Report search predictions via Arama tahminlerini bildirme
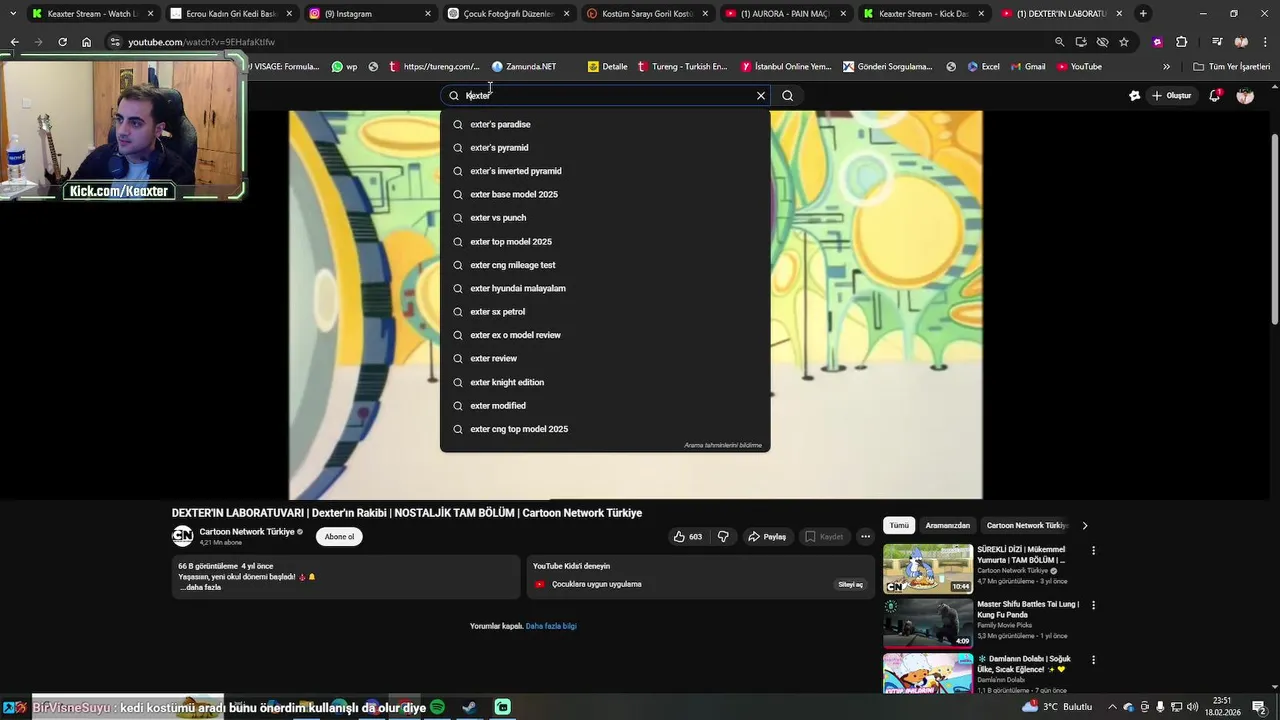The height and width of the screenshot is (720, 1280). click(x=723, y=445)
